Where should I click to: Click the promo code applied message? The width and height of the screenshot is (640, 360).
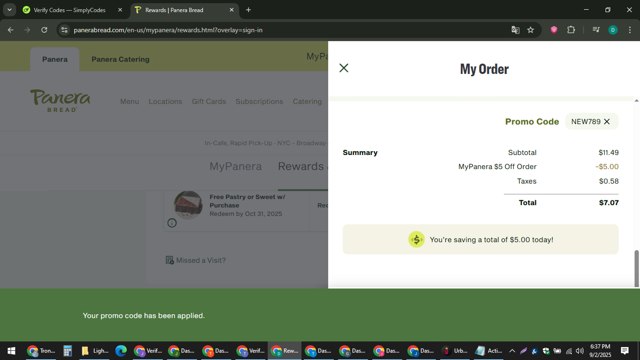coord(144,316)
